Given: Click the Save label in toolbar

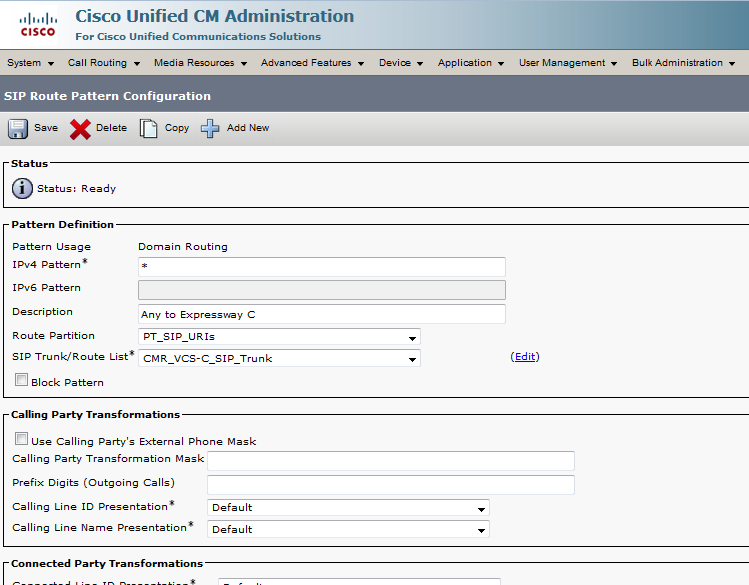Looking at the screenshot, I should (x=46, y=128).
